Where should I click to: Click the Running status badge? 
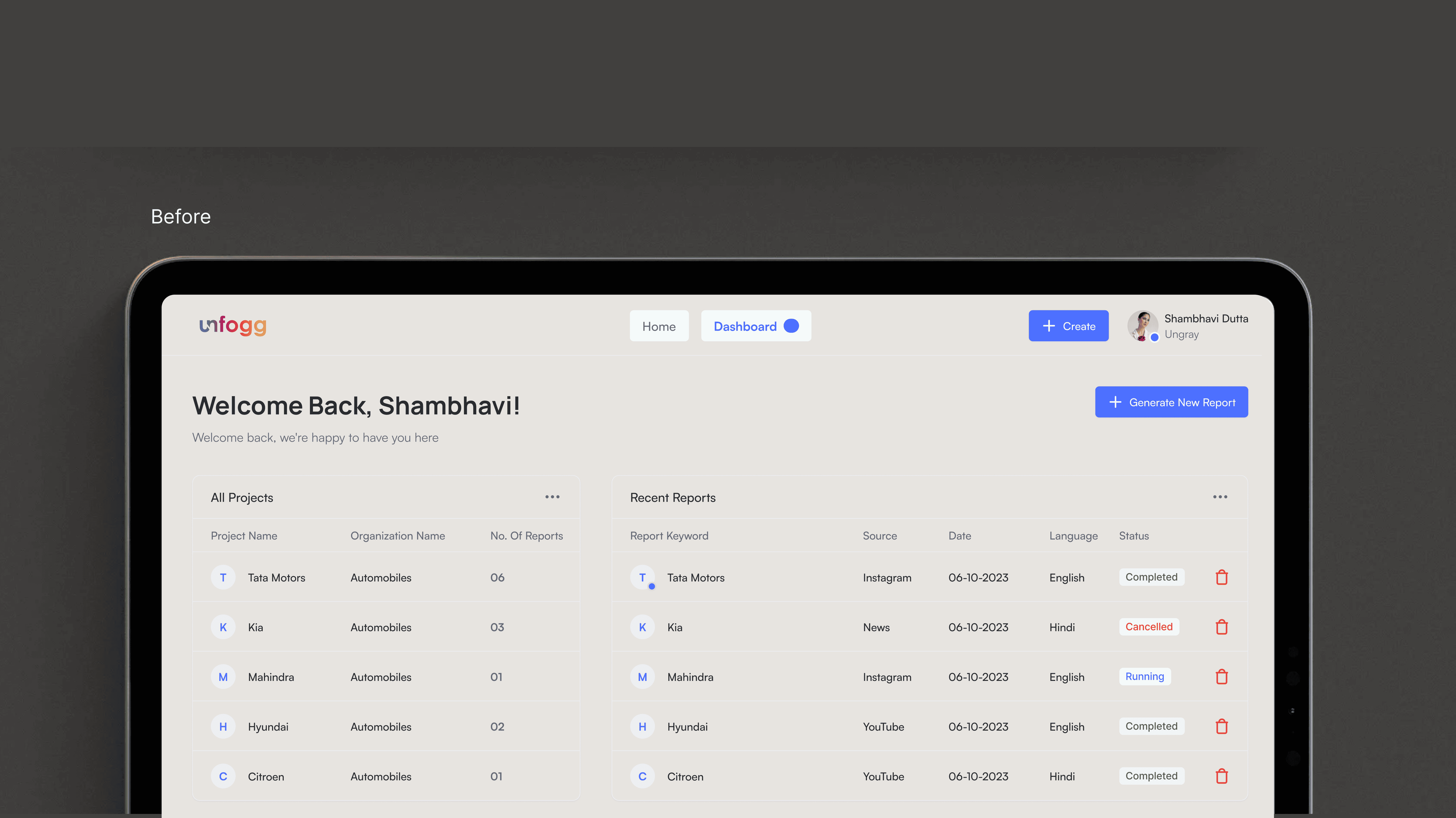coord(1145,676)
